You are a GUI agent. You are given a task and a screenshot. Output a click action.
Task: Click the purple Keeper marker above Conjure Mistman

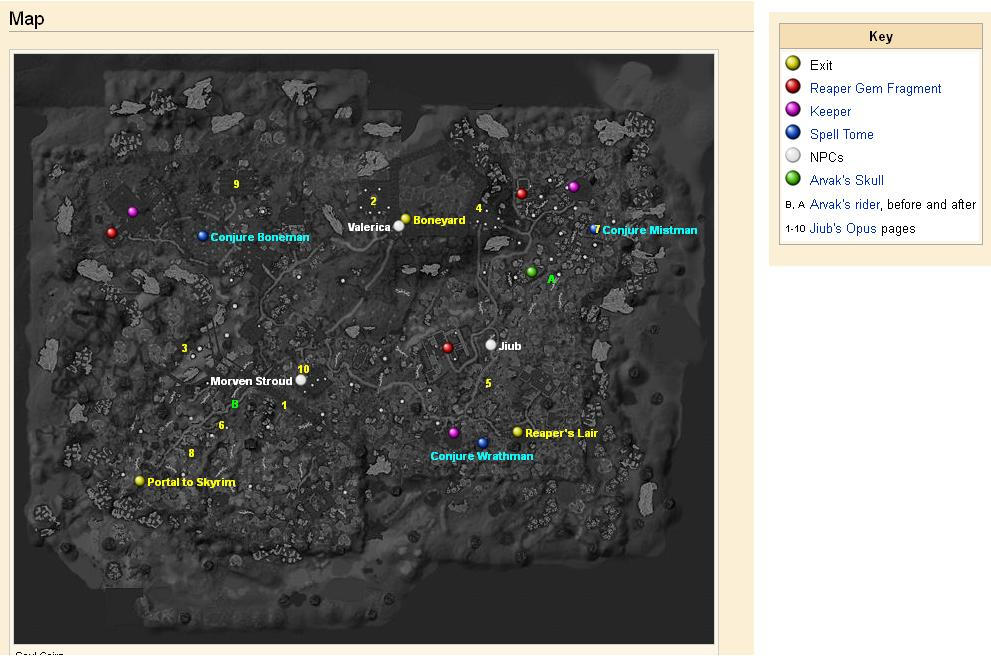(x=573, y=186)
